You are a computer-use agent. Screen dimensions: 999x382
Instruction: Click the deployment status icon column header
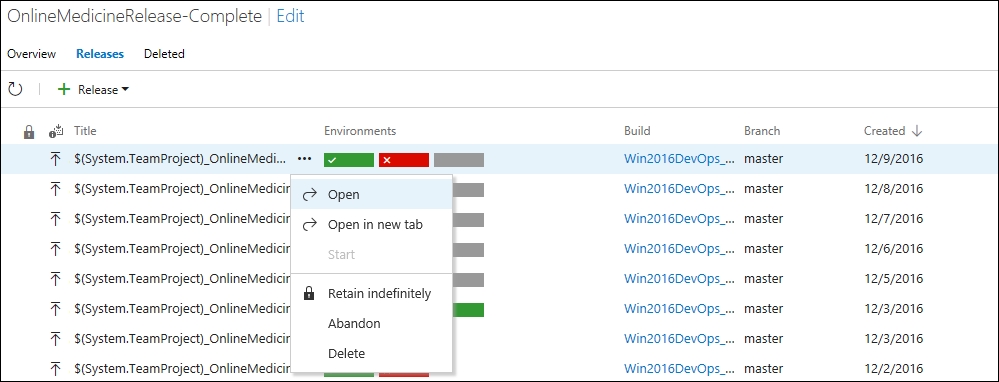pos(56,131)
